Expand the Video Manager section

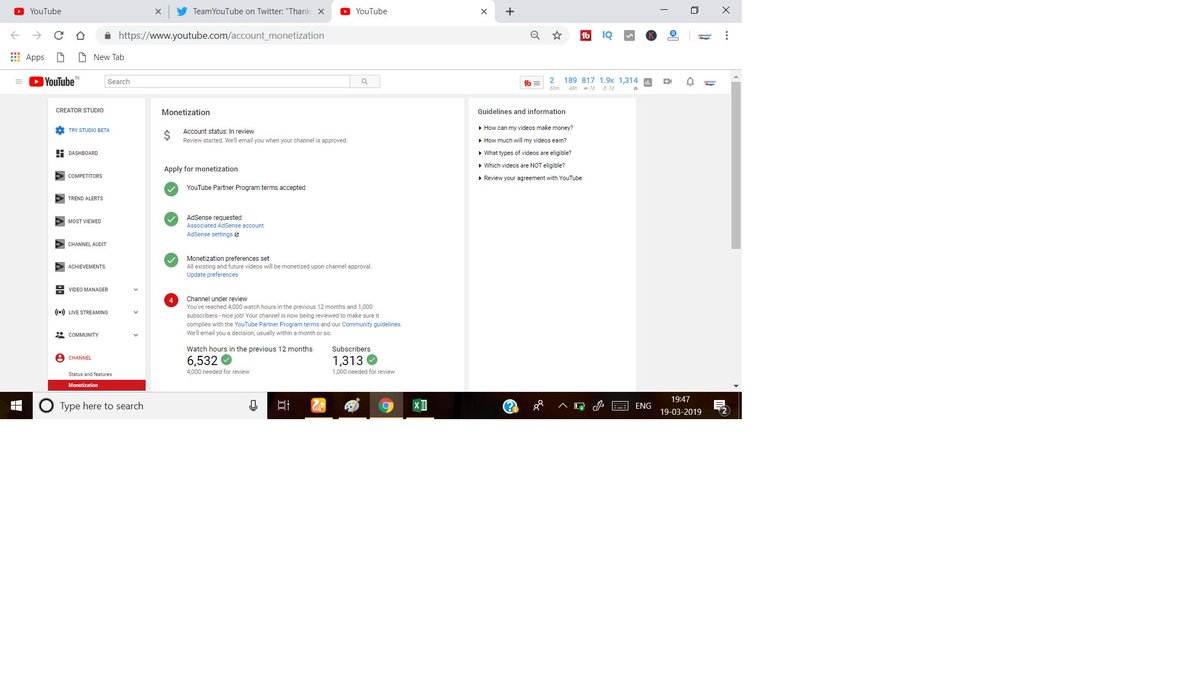136,289
